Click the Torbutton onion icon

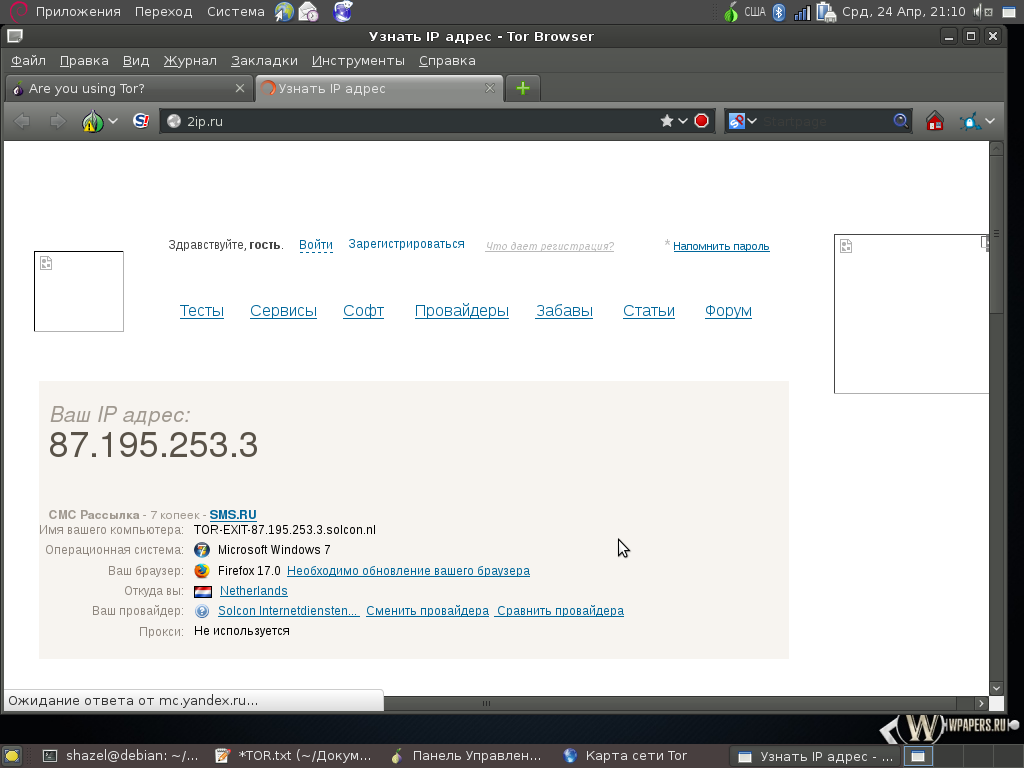click(93, 121)
